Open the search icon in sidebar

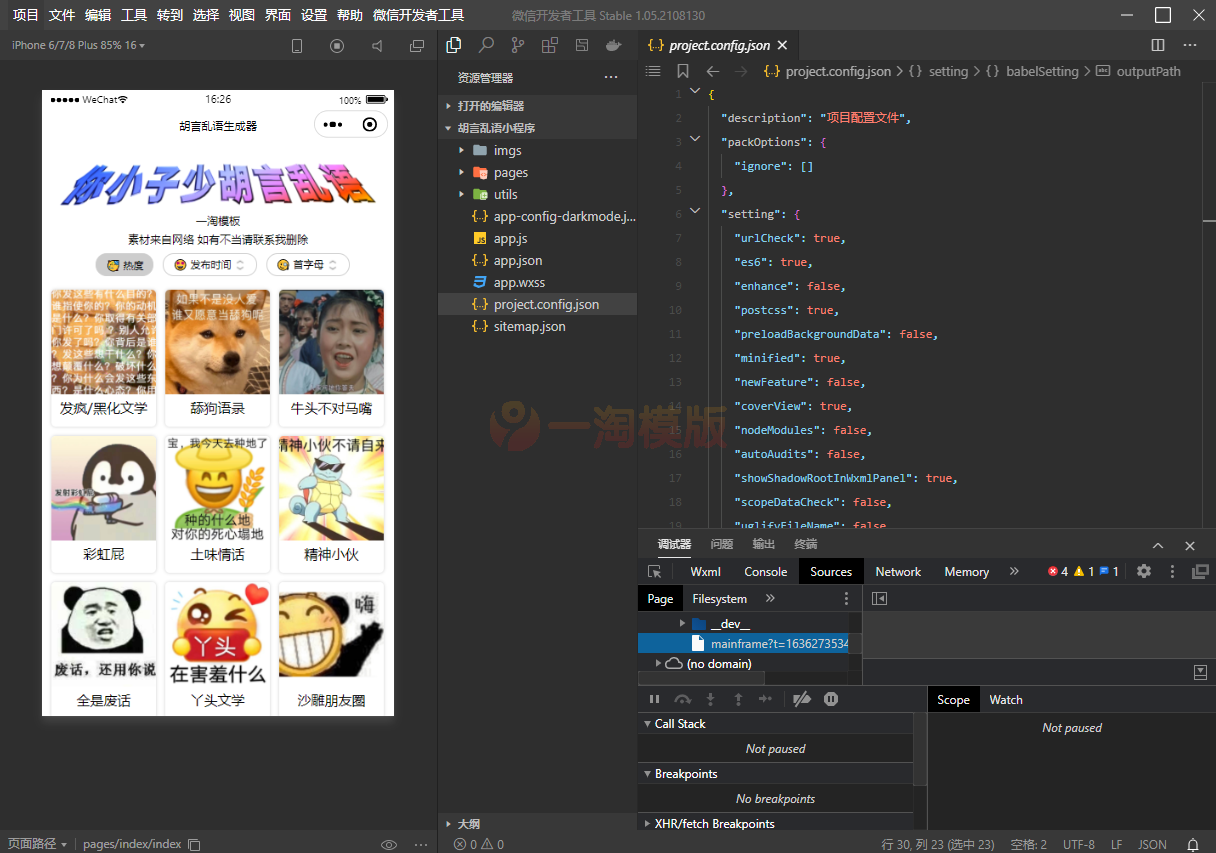click(486, 45)
